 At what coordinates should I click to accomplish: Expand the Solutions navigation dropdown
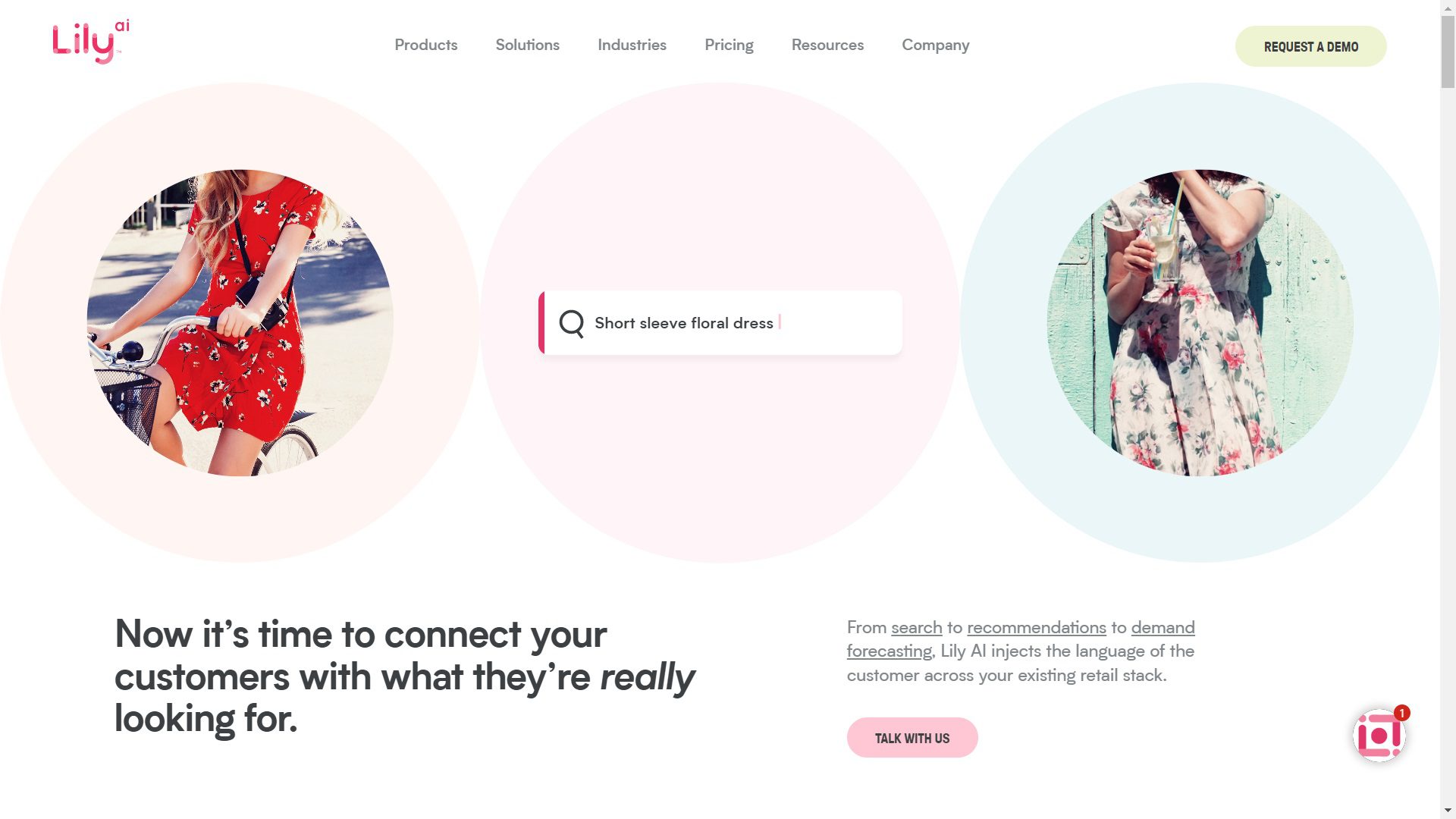[x=527, y=45]
